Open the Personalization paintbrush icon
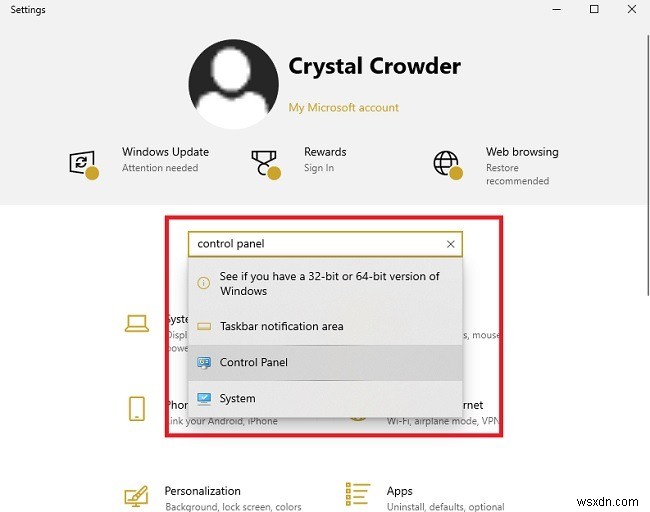The image size is (650, 512). click(x=136, y=496)
